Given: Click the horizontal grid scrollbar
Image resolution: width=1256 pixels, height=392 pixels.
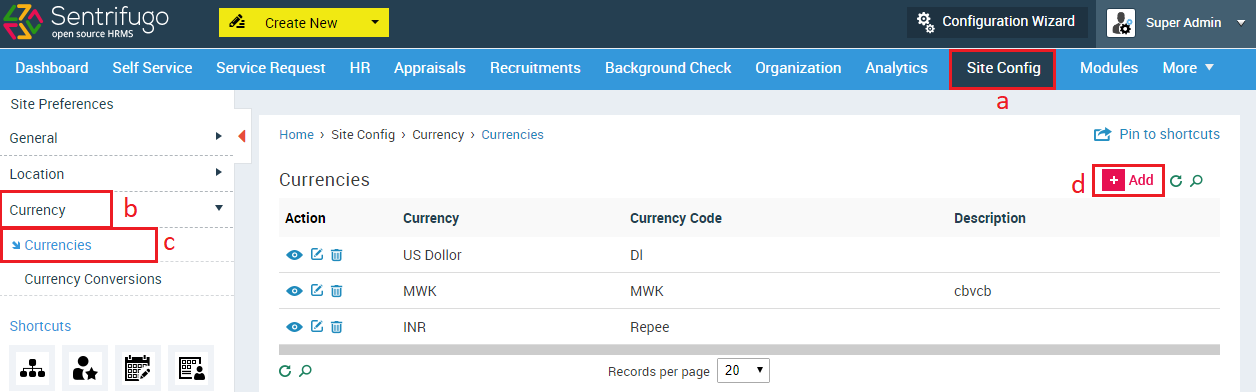Looking at the screenshot, I should pyautogui.click(x=749, y=349).
